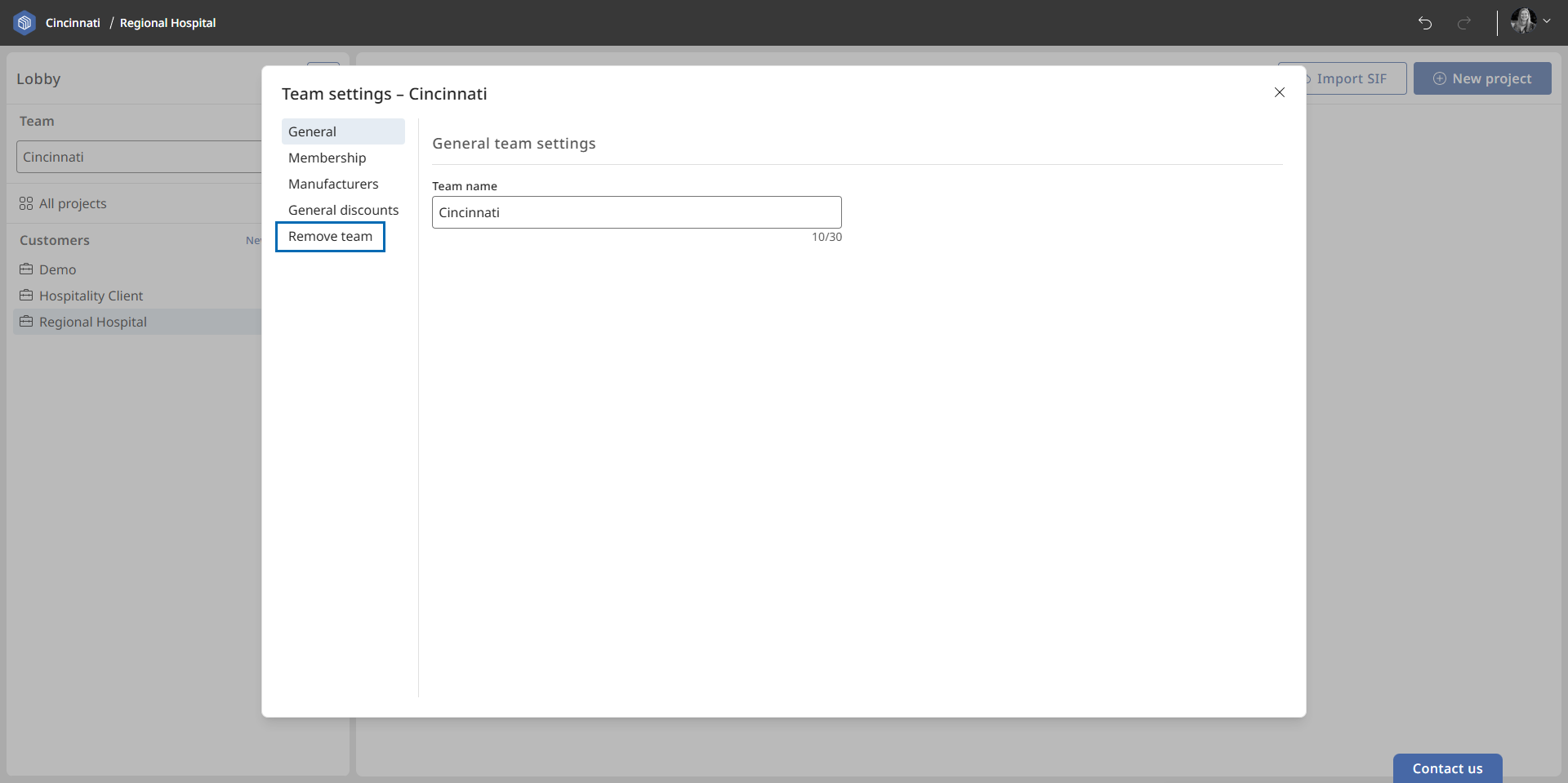Click the plus icon on New project
This screenshot has height=783, width=1568.
click(x=1440, y=78)
